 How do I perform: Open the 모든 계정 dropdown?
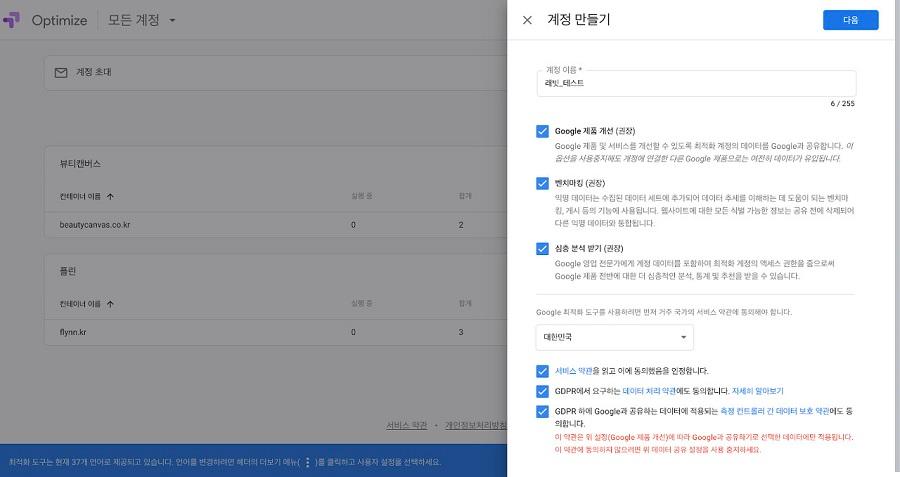click(142, 20)
